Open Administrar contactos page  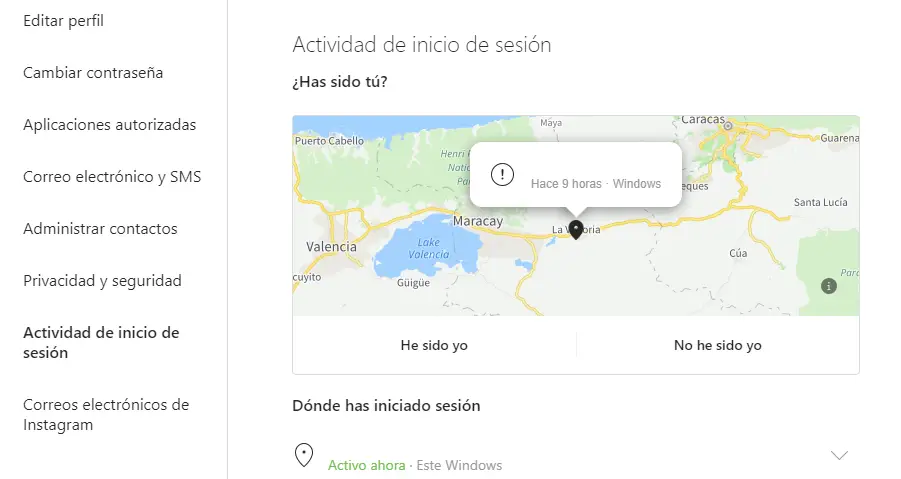[100, 229]
